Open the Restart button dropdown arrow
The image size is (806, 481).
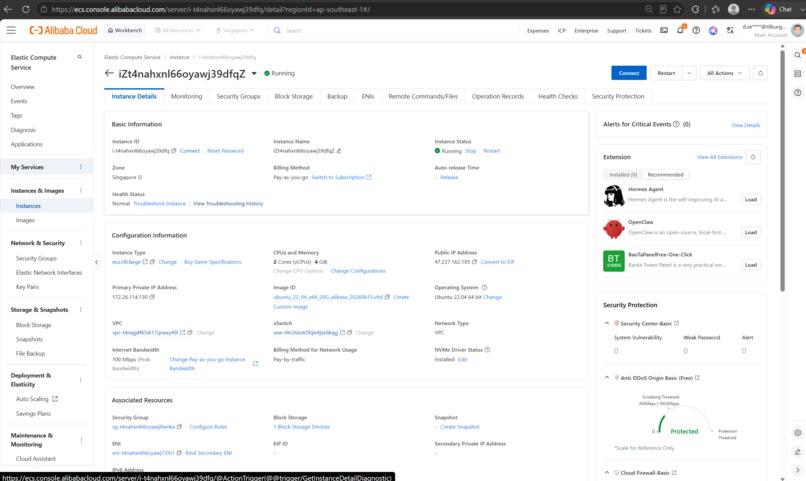point(689,73)
